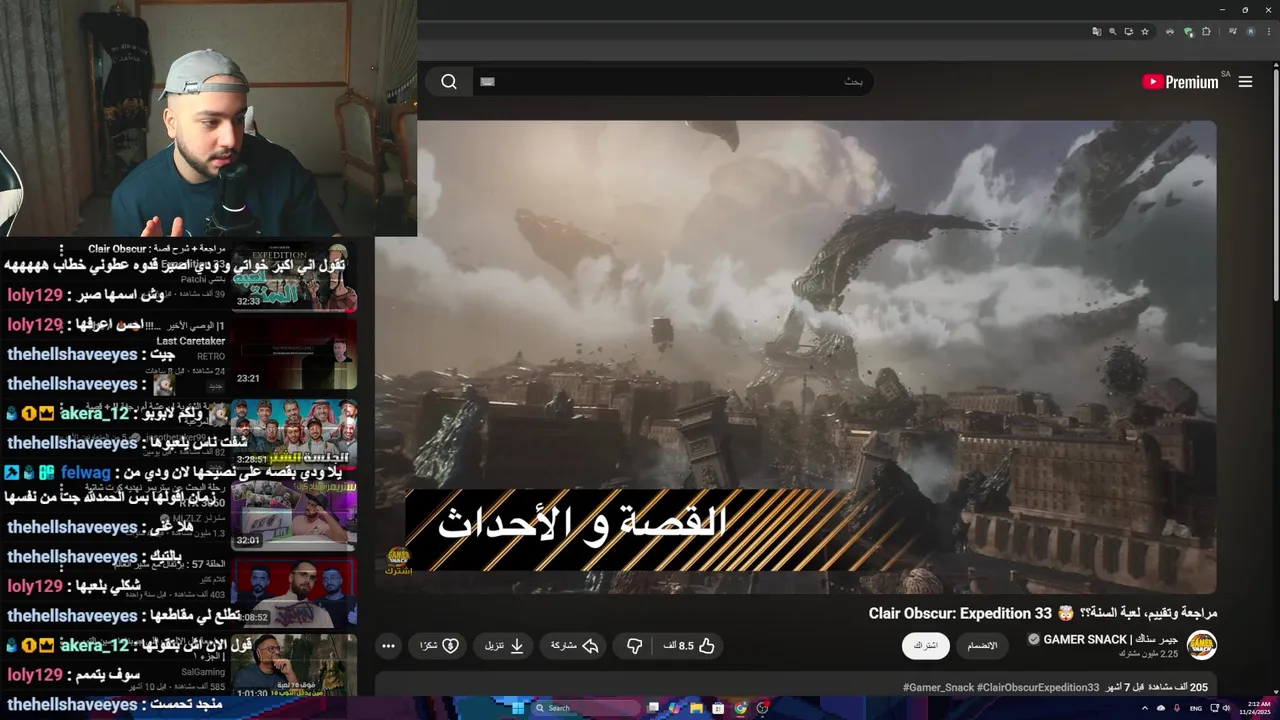1280x720 pixels.
Task: Open File Explorer from the taskbar
Action: coord(696,708)
